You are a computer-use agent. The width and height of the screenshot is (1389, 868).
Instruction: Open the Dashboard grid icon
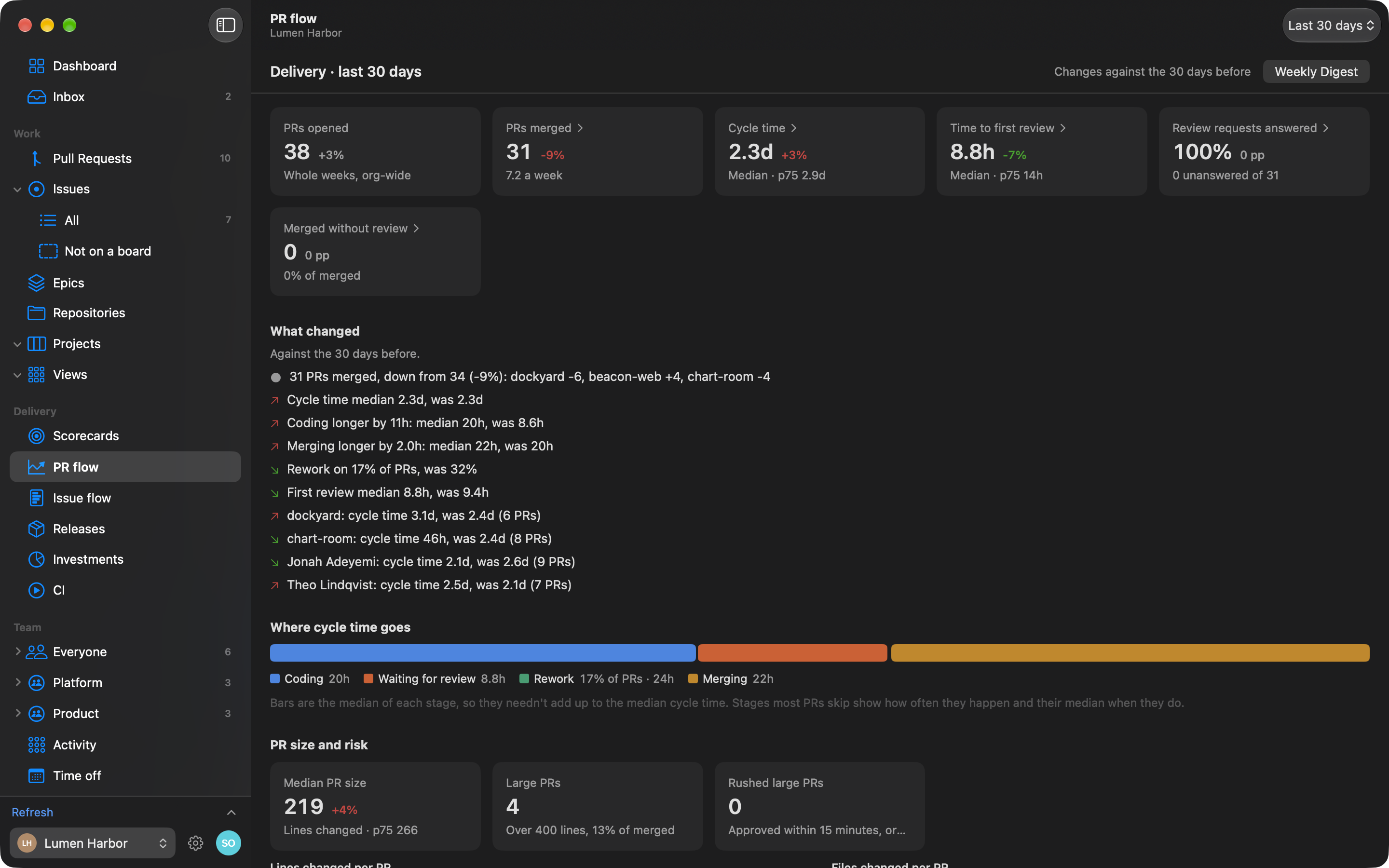(36, 66)
